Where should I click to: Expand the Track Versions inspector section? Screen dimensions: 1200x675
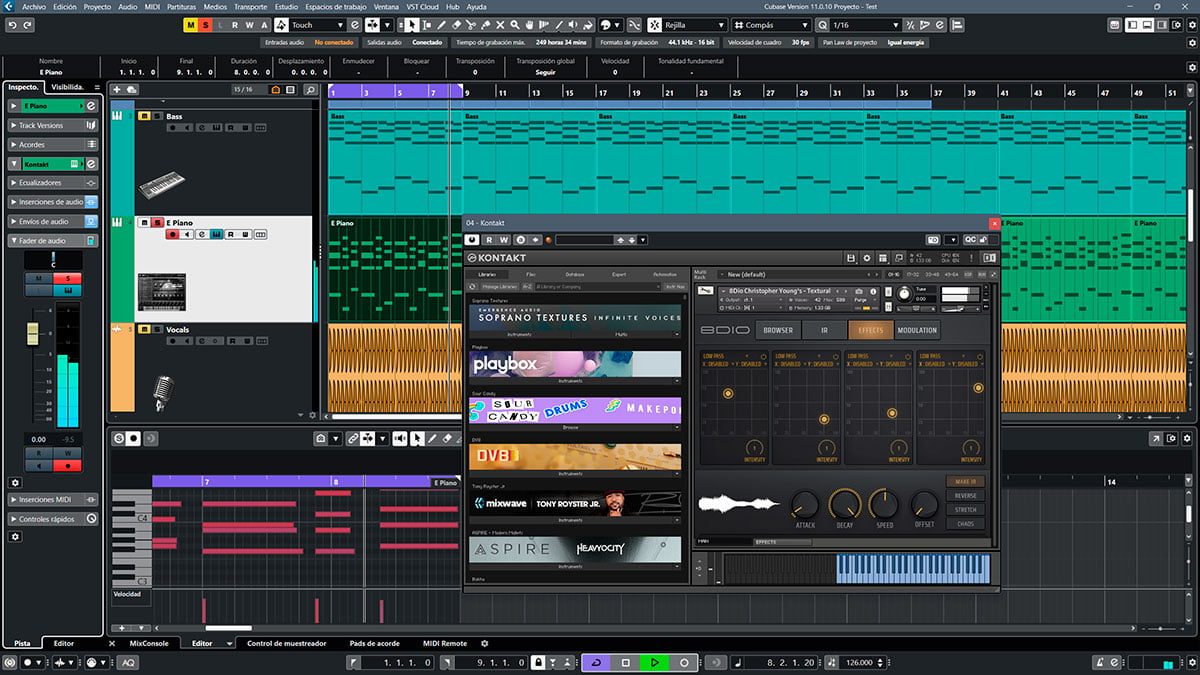point(53,125)
